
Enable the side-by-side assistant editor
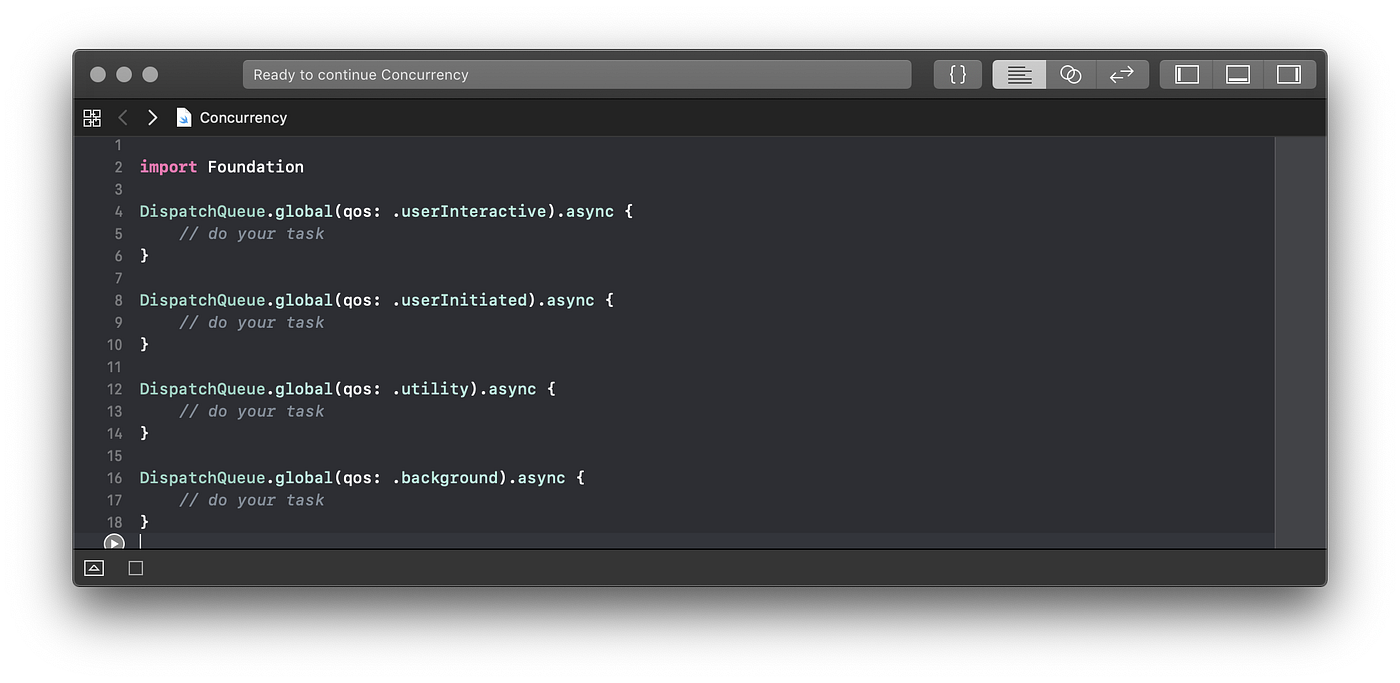[x=1070, y=74]
